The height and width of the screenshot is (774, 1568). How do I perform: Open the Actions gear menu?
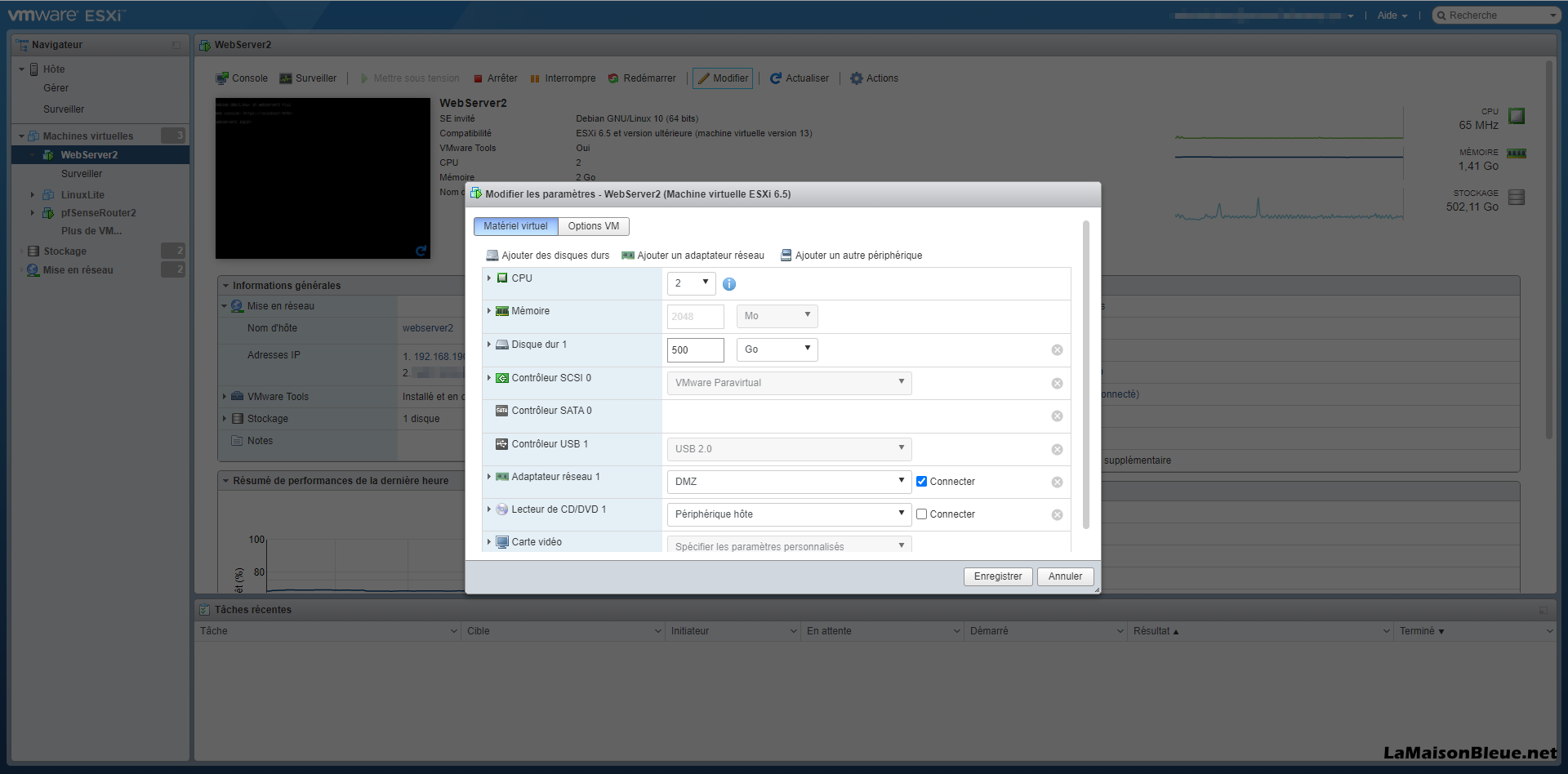point(874,78)
